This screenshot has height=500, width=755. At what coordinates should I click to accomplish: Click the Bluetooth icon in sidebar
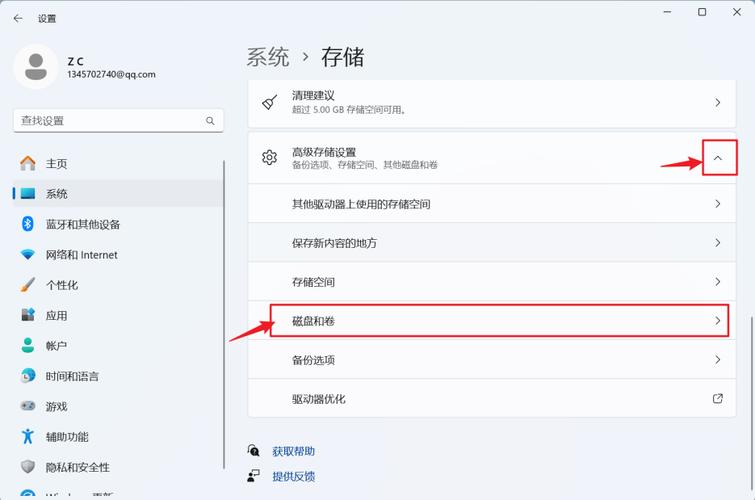(x=28, y=224)
